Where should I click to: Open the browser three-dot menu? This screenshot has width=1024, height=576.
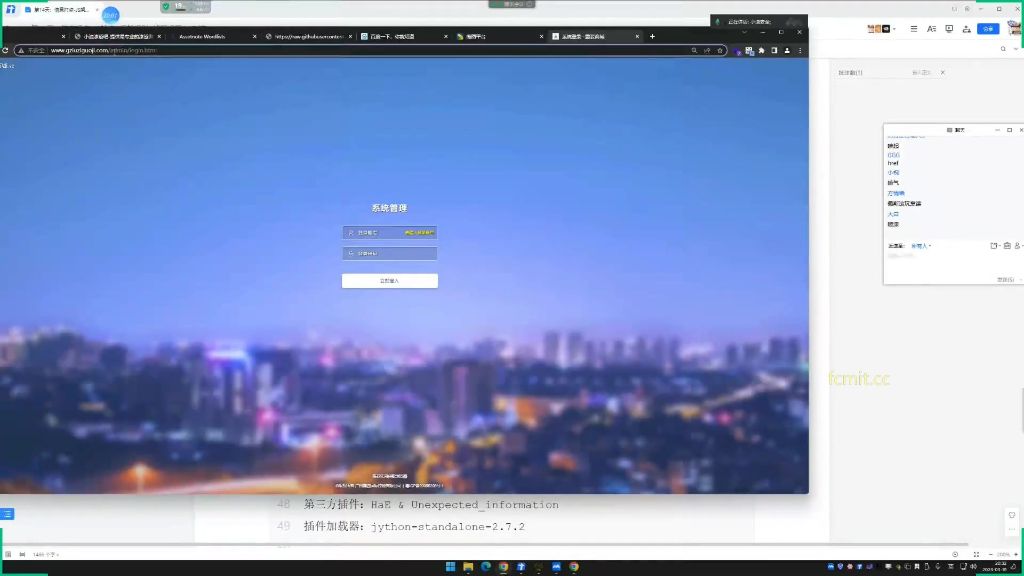(800, 50)
